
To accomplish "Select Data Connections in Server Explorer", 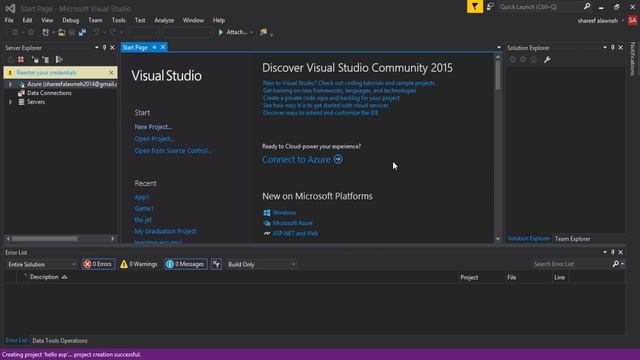I will click(x=49, y=93).
